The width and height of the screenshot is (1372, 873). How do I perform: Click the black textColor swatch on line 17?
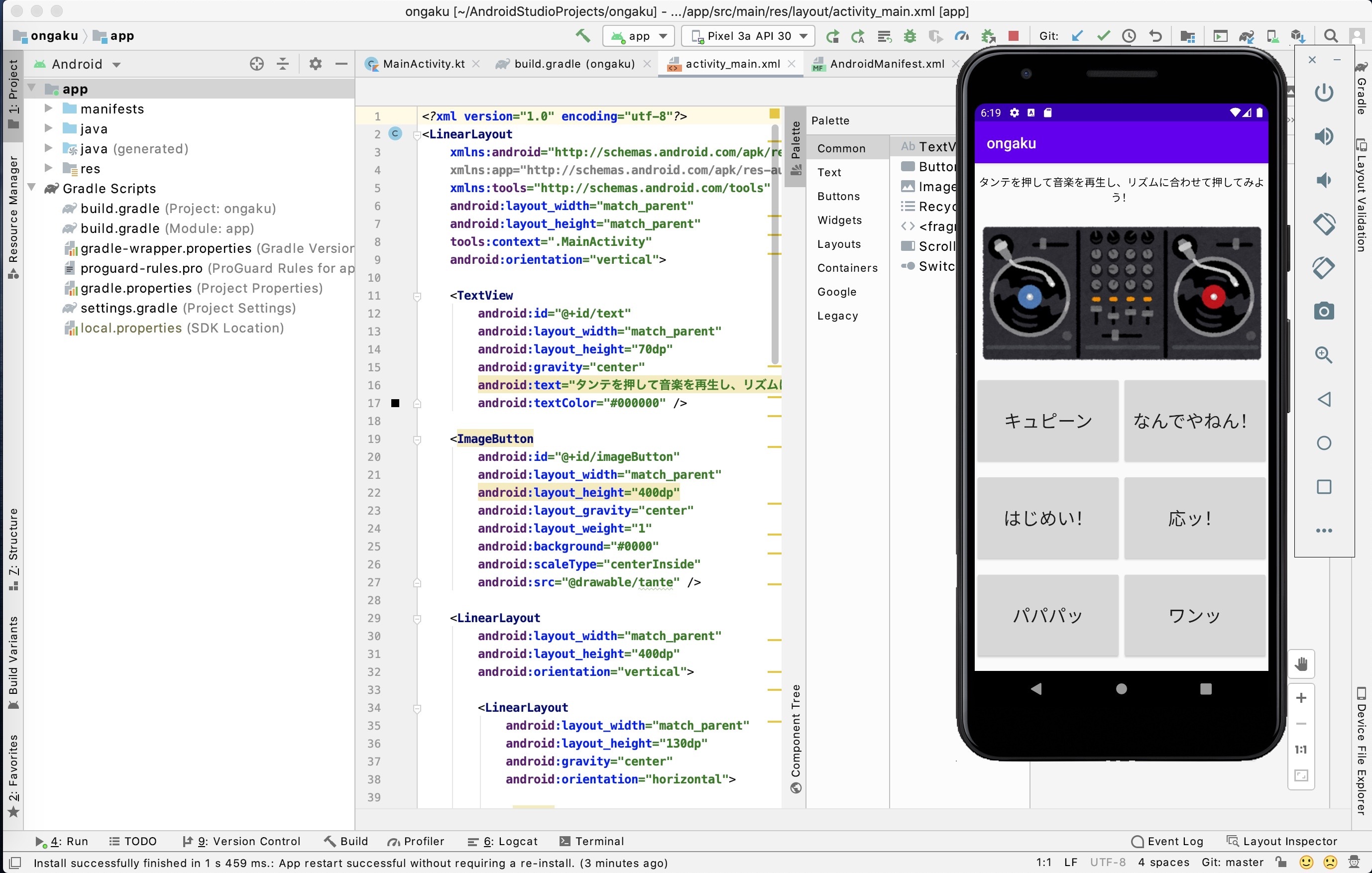[395, 403]
